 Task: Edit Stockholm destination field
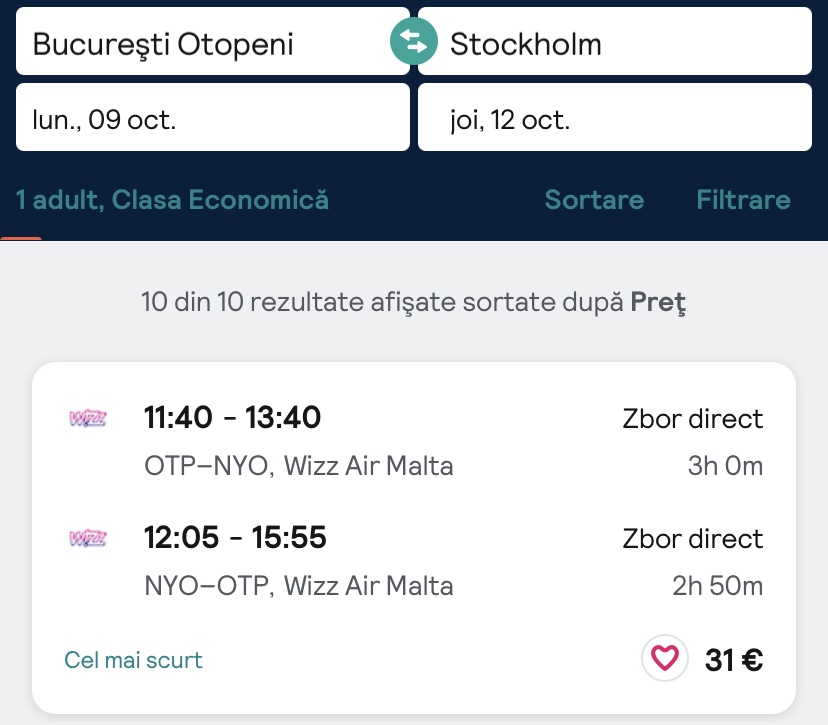point(614,43)
